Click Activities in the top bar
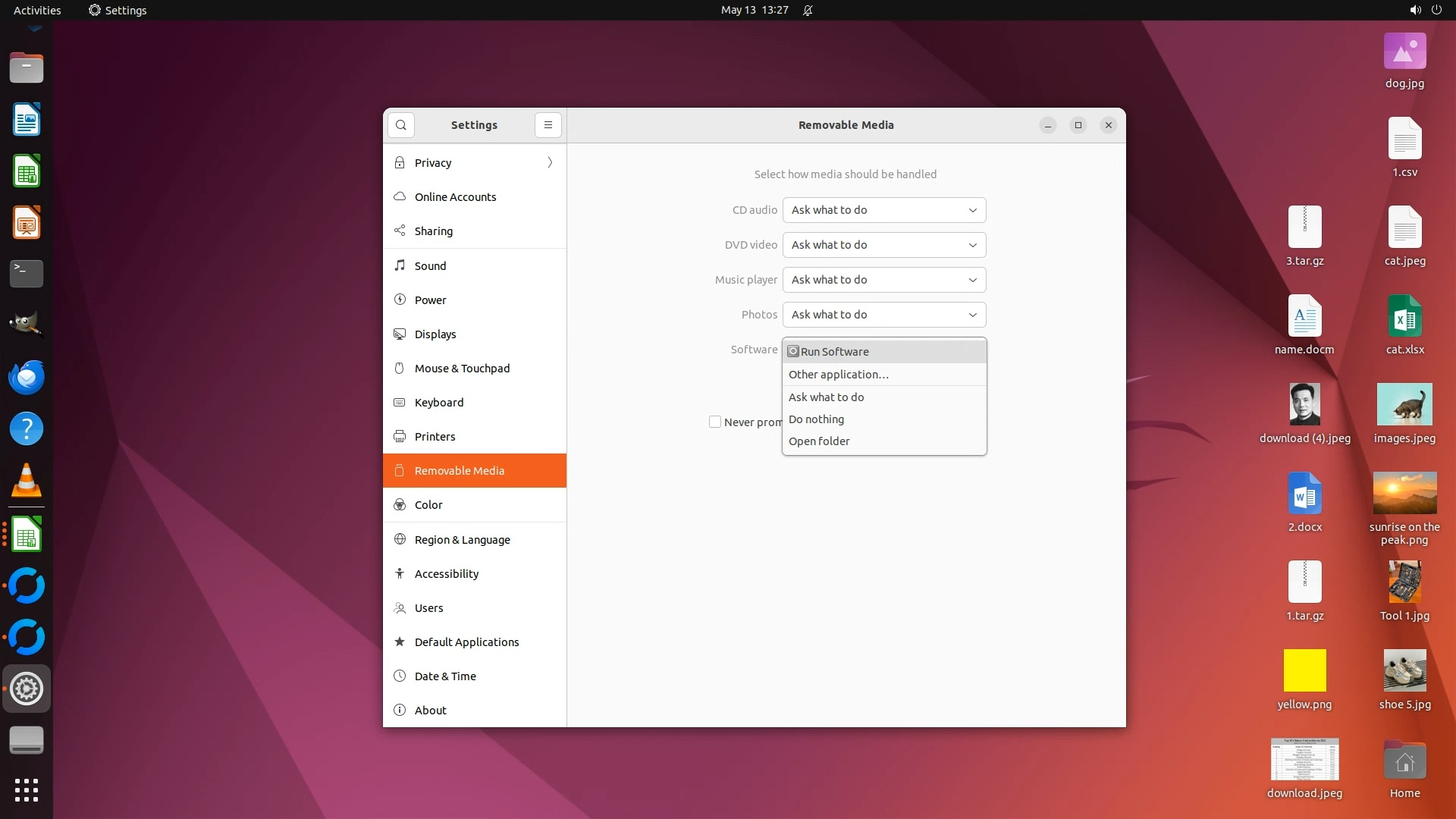Viewport: 1456px width, 819px height. click(37, 10)
